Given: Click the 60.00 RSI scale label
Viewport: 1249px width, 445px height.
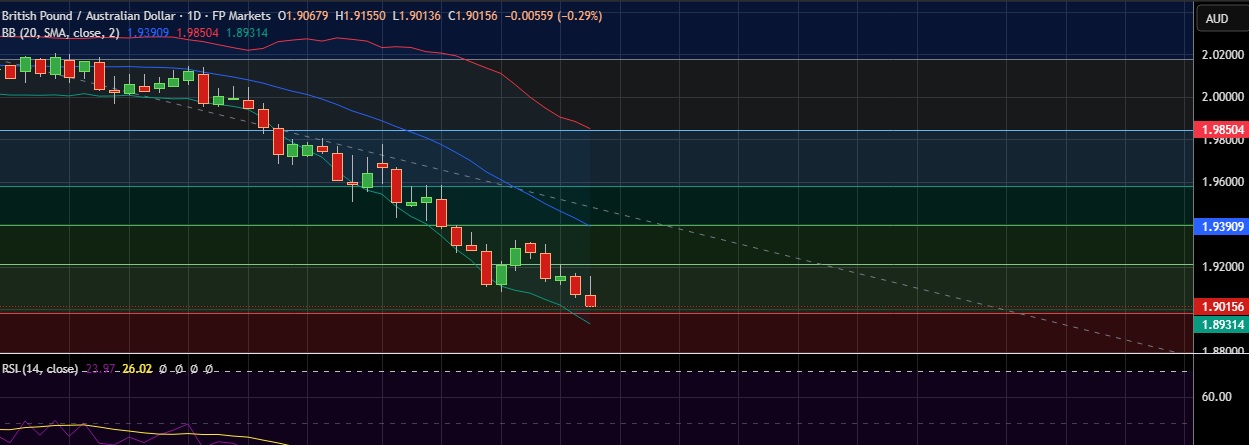Looking at the screenshot, I should 1217,396.
